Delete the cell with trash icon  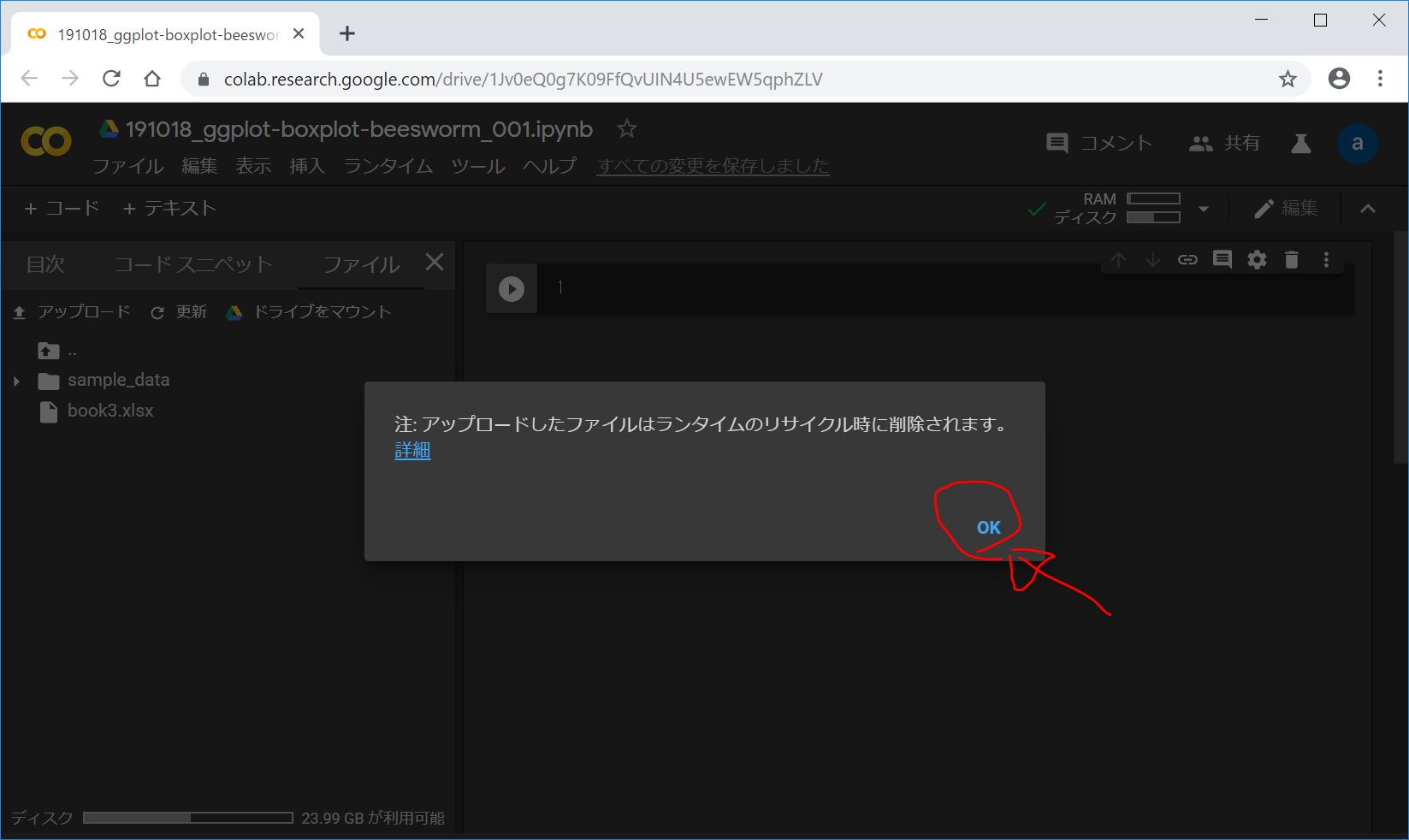coord(1292,260)
